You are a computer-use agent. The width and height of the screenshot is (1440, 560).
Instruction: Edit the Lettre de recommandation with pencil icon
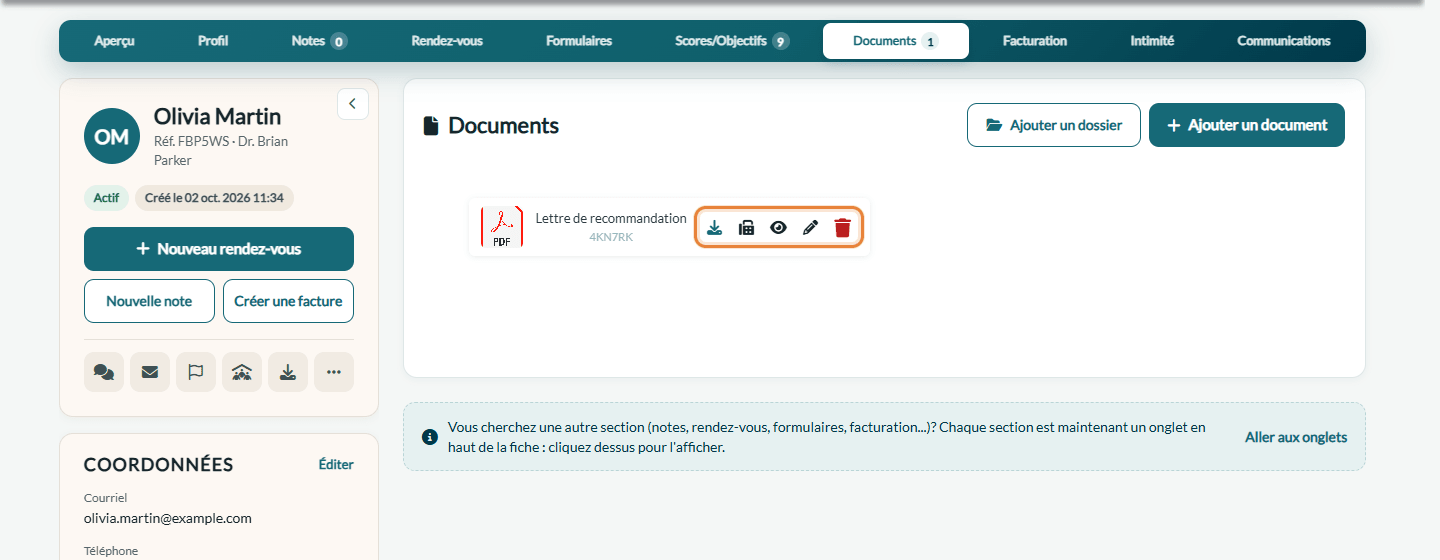tap(810, 228)
